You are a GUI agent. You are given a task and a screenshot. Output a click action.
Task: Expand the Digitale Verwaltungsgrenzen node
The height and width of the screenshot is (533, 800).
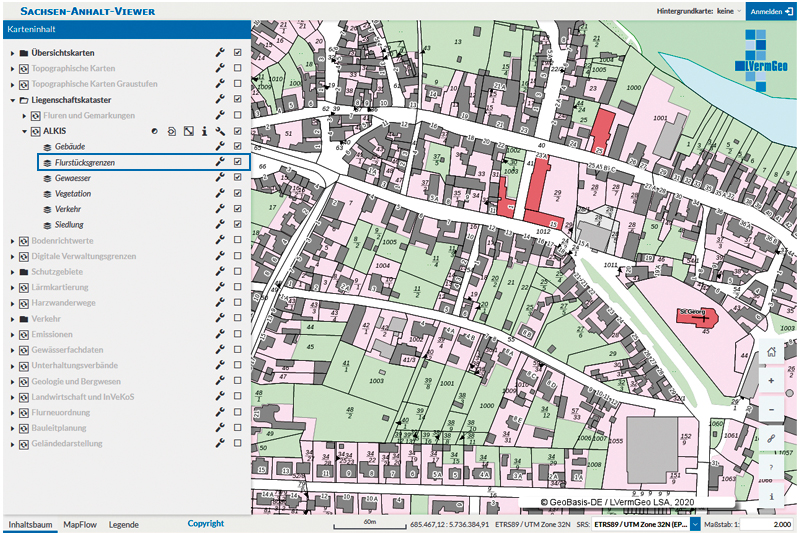pyautogui.click(x=13, y=257)
